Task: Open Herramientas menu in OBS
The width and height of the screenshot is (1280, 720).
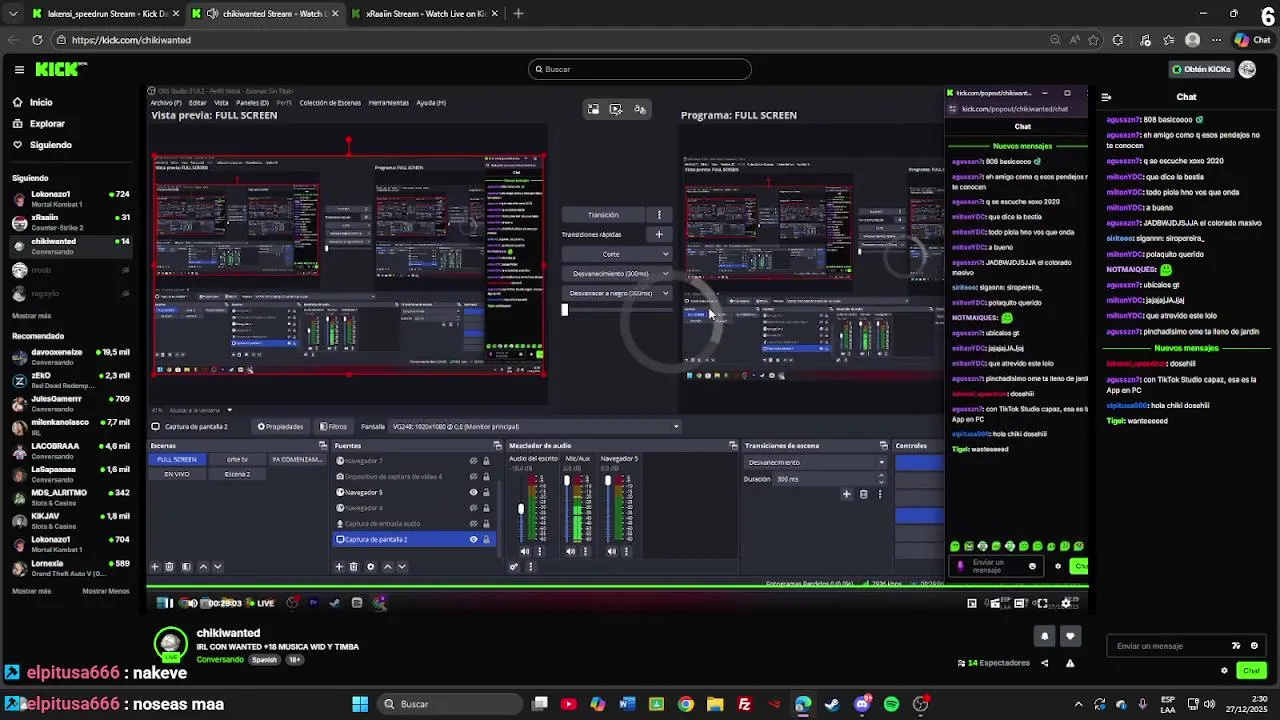Action: (388, 102)
